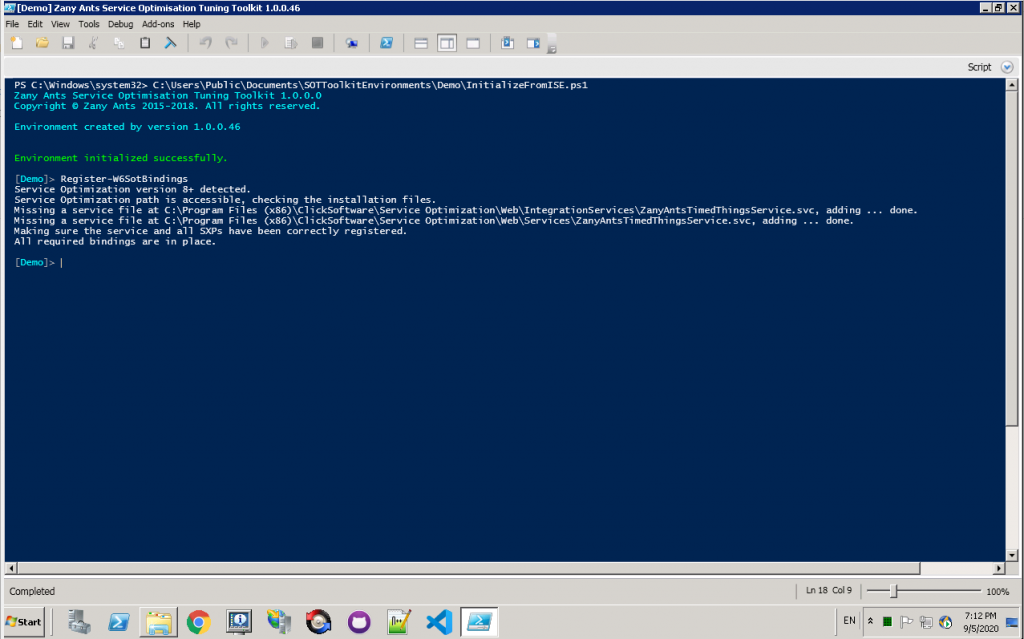
Task: Switch to the active PowerShell ISE taskbar button
Action: coord(479,621)
